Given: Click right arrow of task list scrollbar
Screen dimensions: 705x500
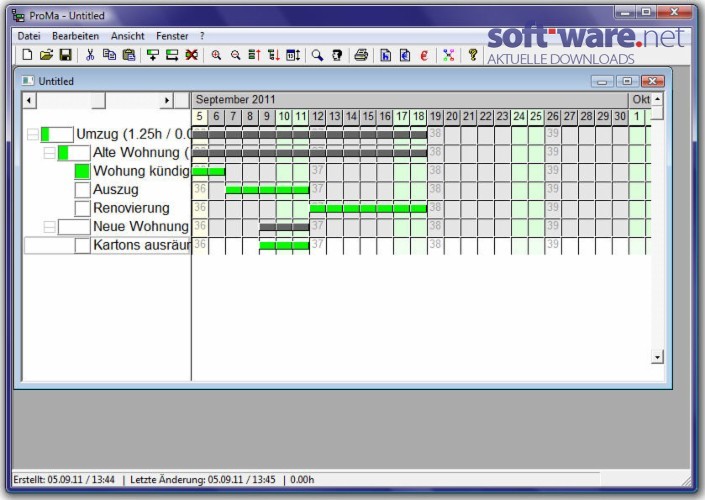Looking at the screenshot, I should pos(167,100).
